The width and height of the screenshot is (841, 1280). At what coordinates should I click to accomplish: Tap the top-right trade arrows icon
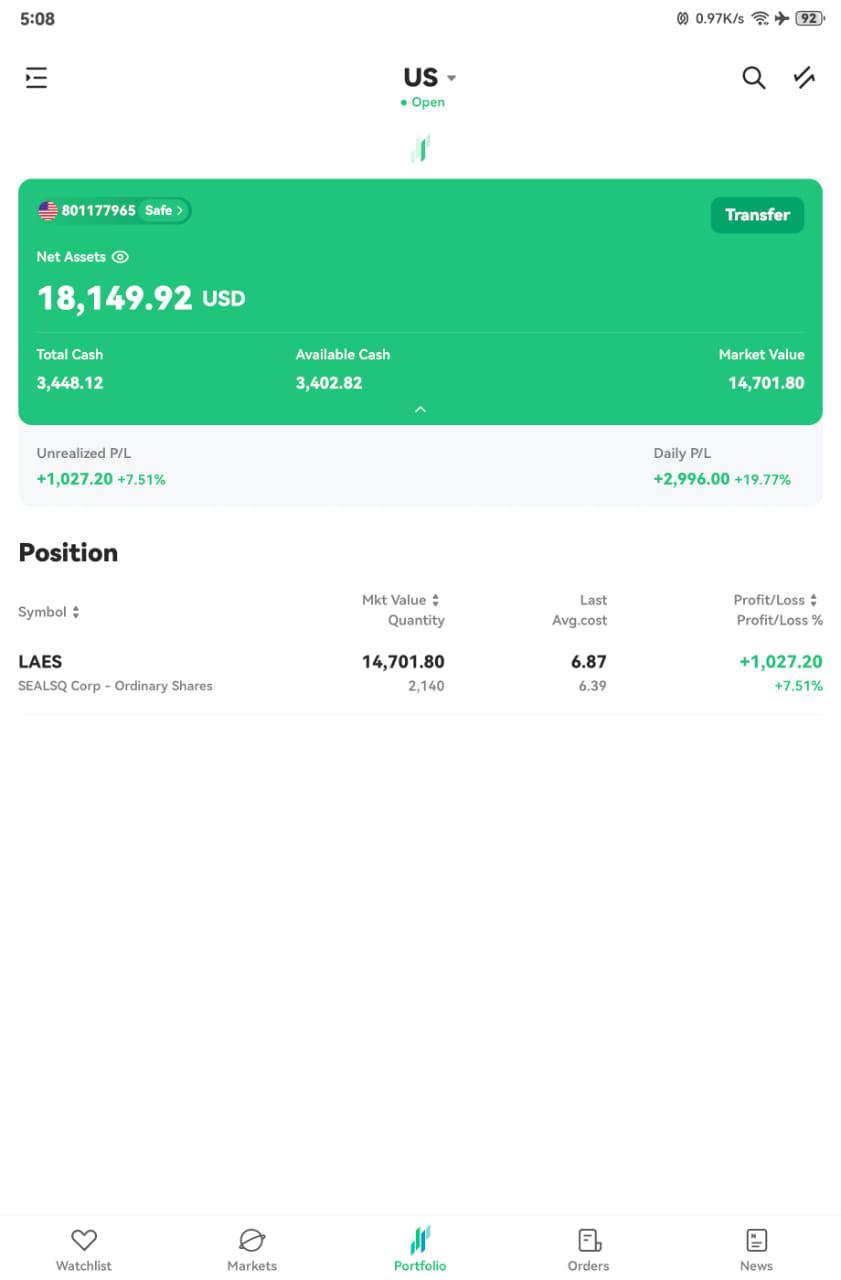[804, 78]
